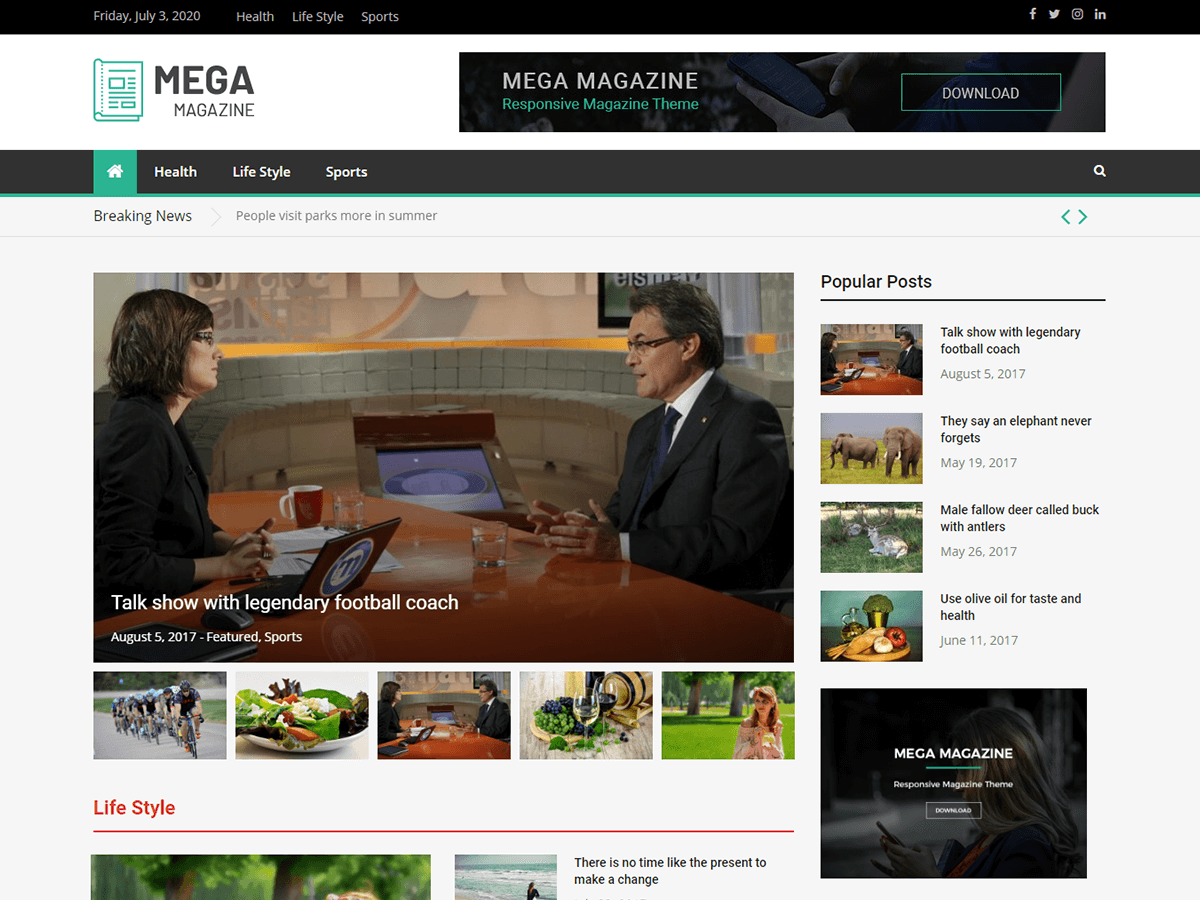1200x900 pixels.
Task: Click the sidebar Mega Magazine download ad
Action: 953,783
